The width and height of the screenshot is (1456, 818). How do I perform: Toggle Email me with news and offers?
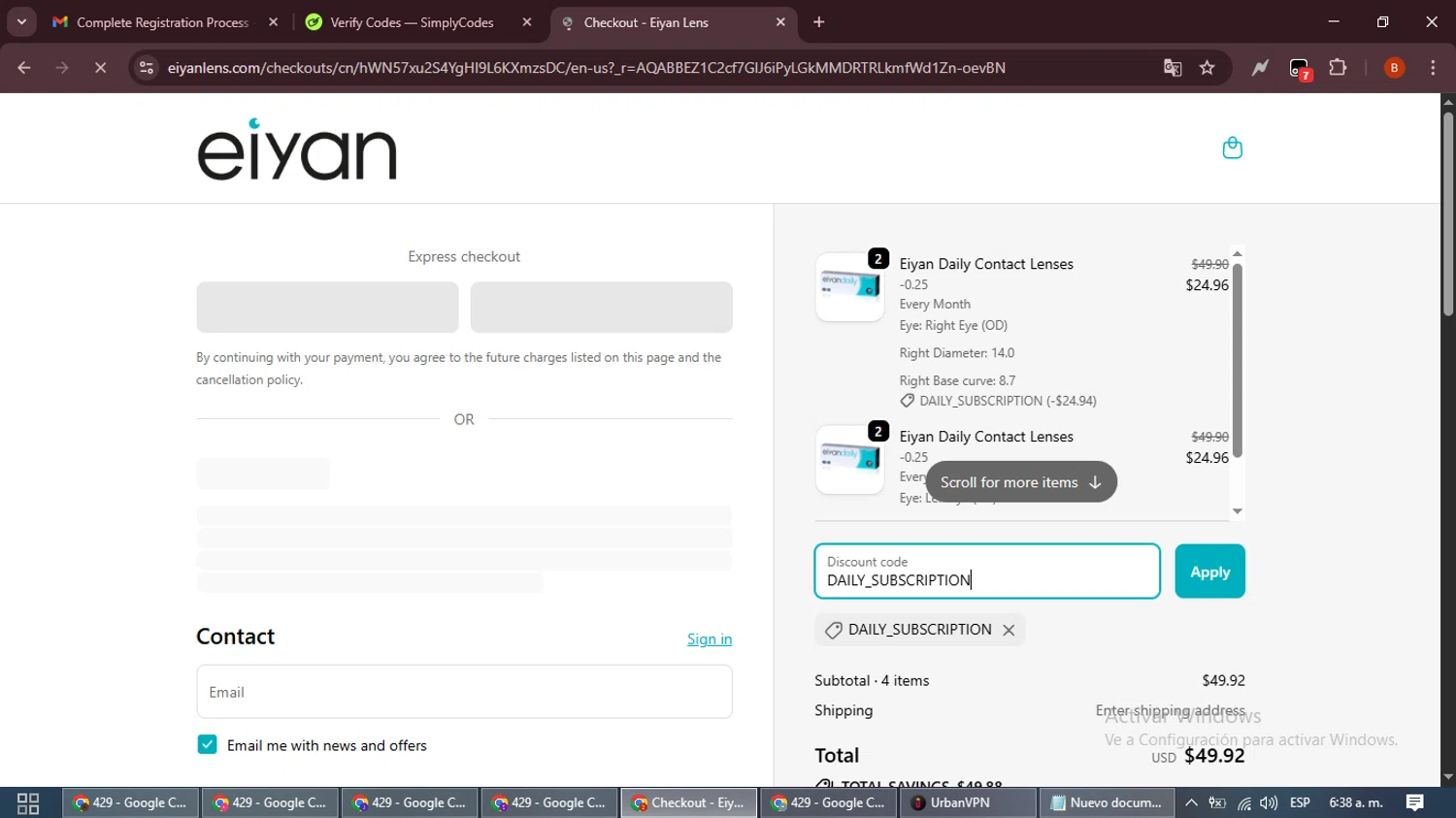click(207, 744)
